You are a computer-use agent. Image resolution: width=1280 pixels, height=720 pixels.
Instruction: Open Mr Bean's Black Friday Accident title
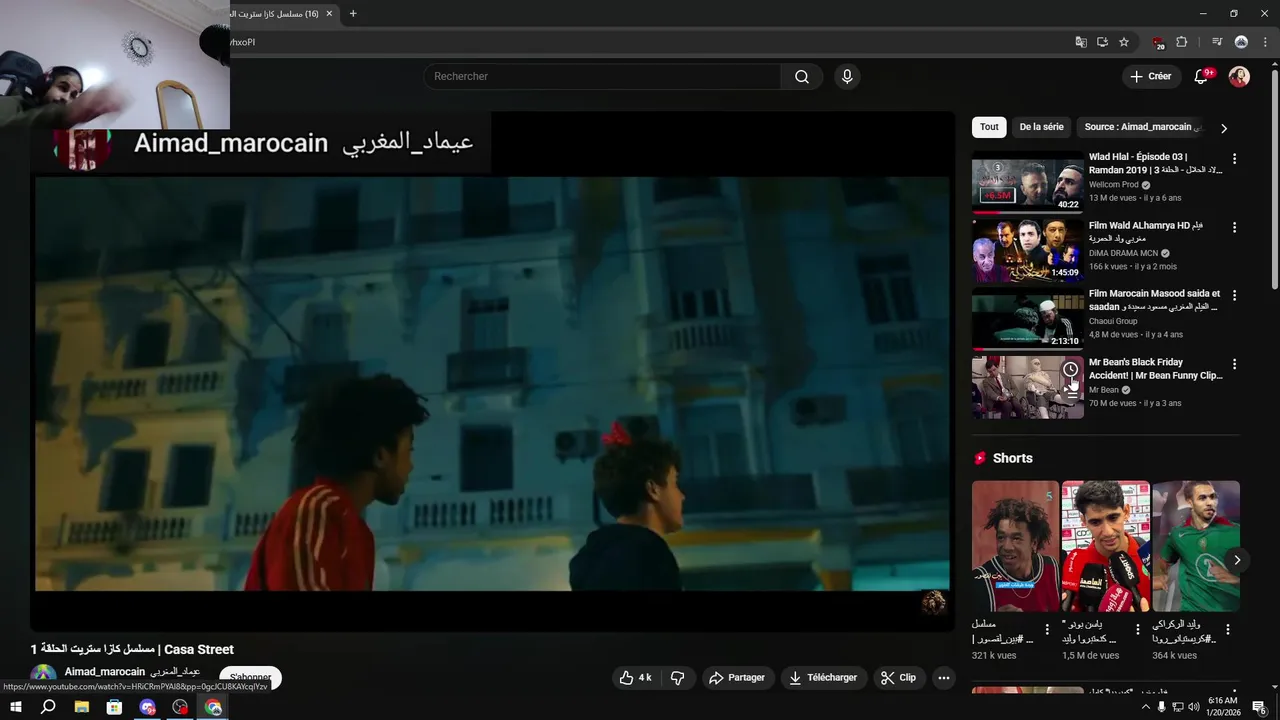click(1155, 369)
